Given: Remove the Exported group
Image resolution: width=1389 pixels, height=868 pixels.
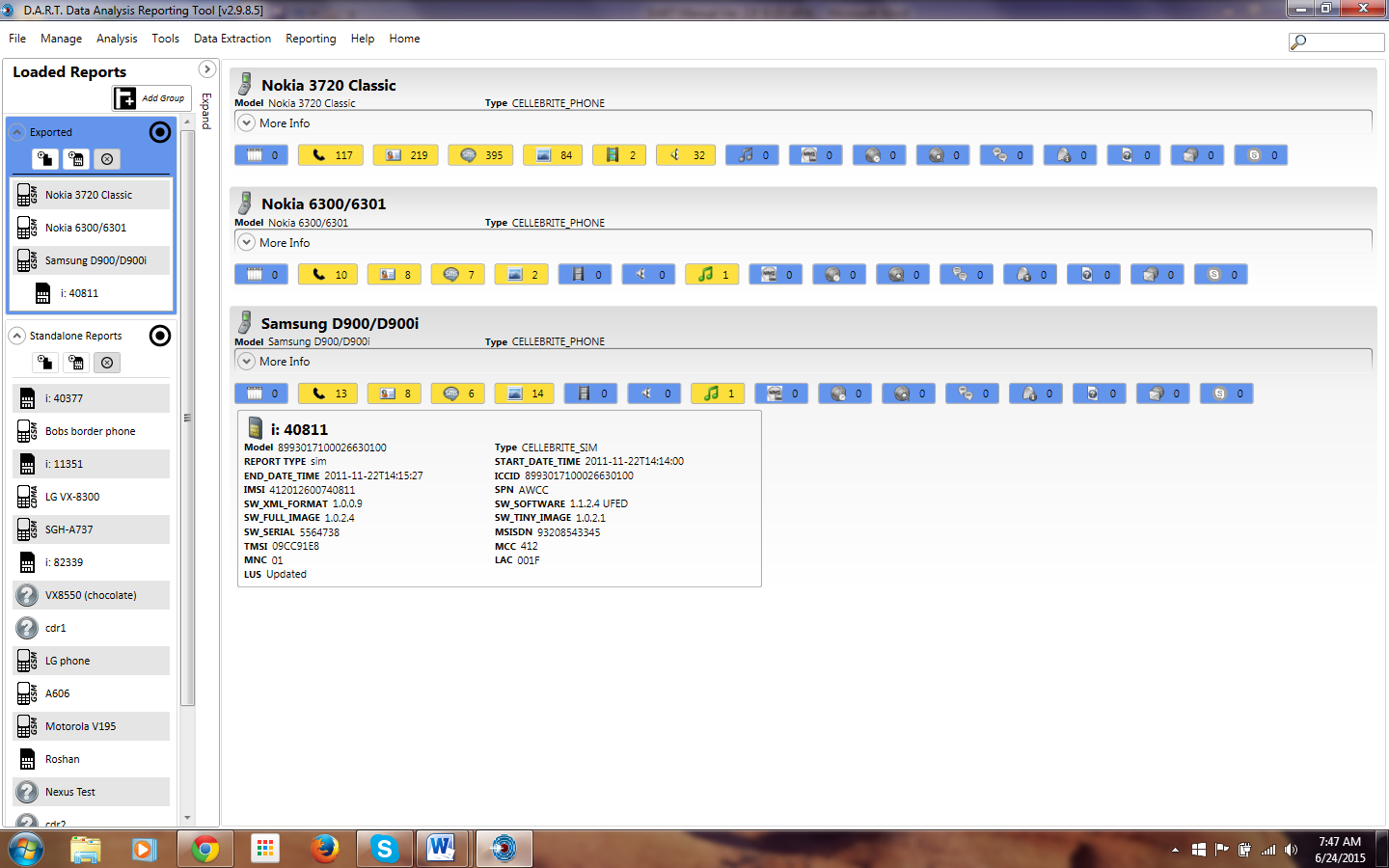Looking at the screenshot, I should [x=107, y=159].
